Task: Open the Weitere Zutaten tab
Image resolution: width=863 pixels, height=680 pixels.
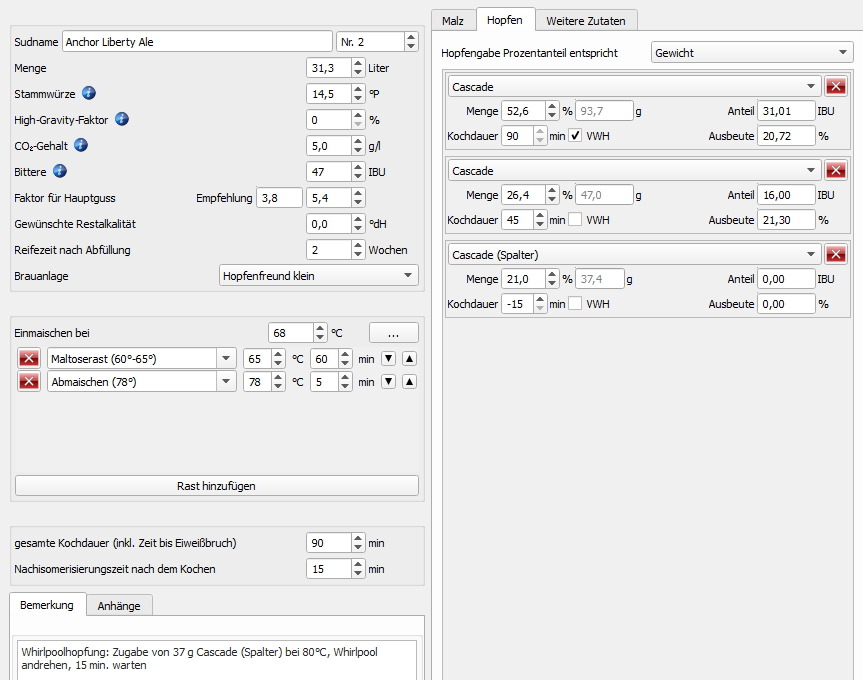Action: click(586, 20)
